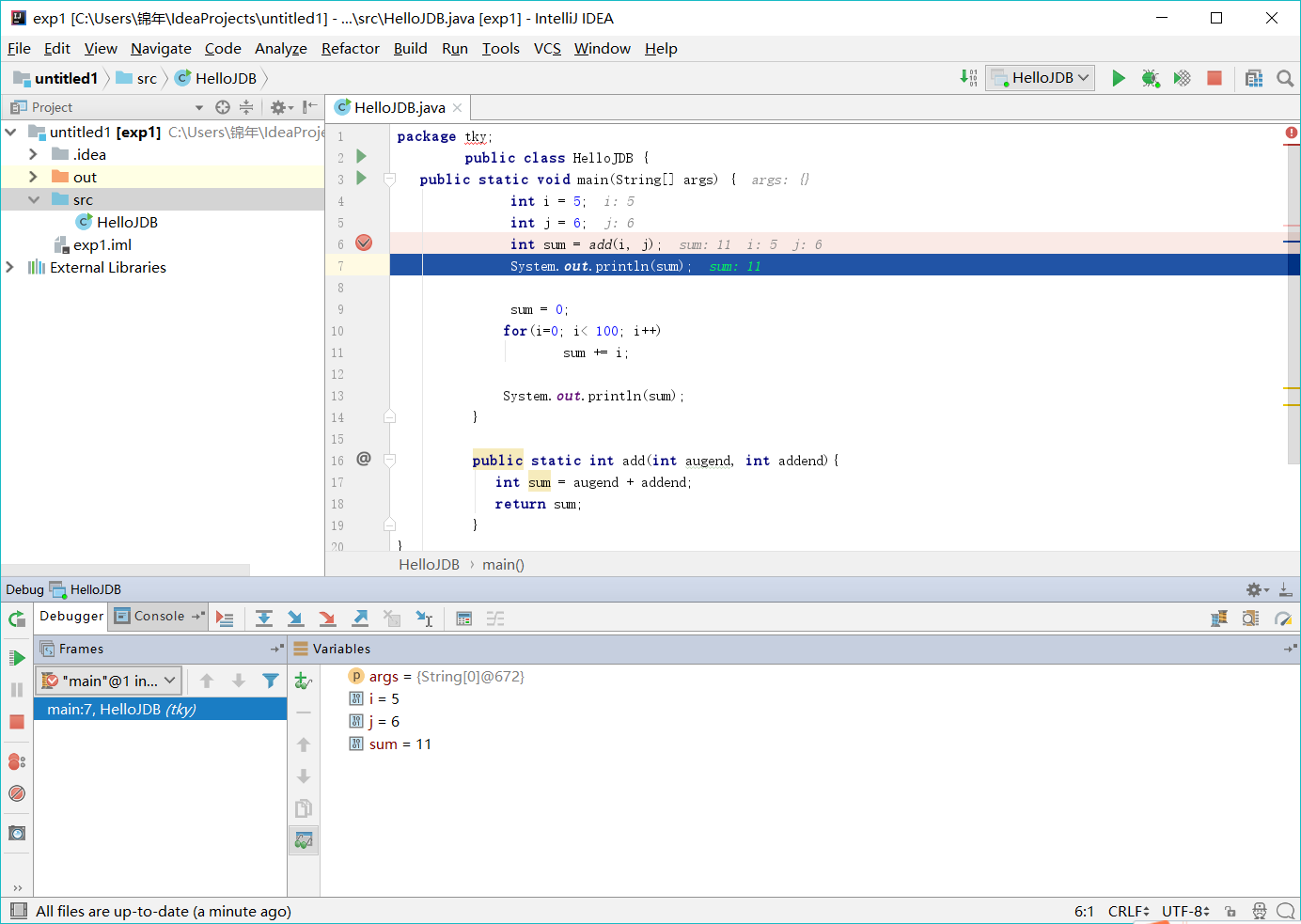Click Step Over in the debugger toolbar
Screen dimensions: 1301x924
pyautogui.click(x=264, y=619)
